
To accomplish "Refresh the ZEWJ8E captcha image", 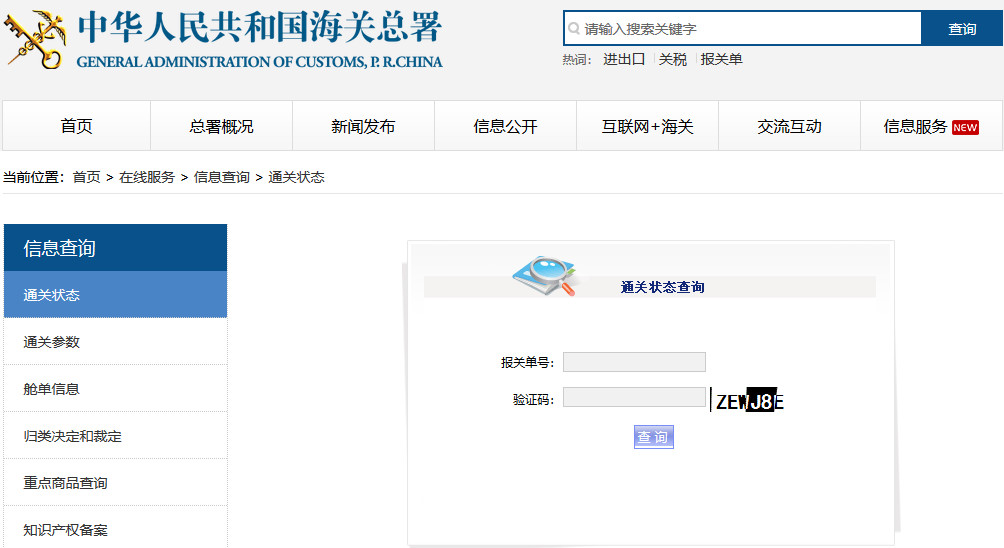I will click(748, 400).
